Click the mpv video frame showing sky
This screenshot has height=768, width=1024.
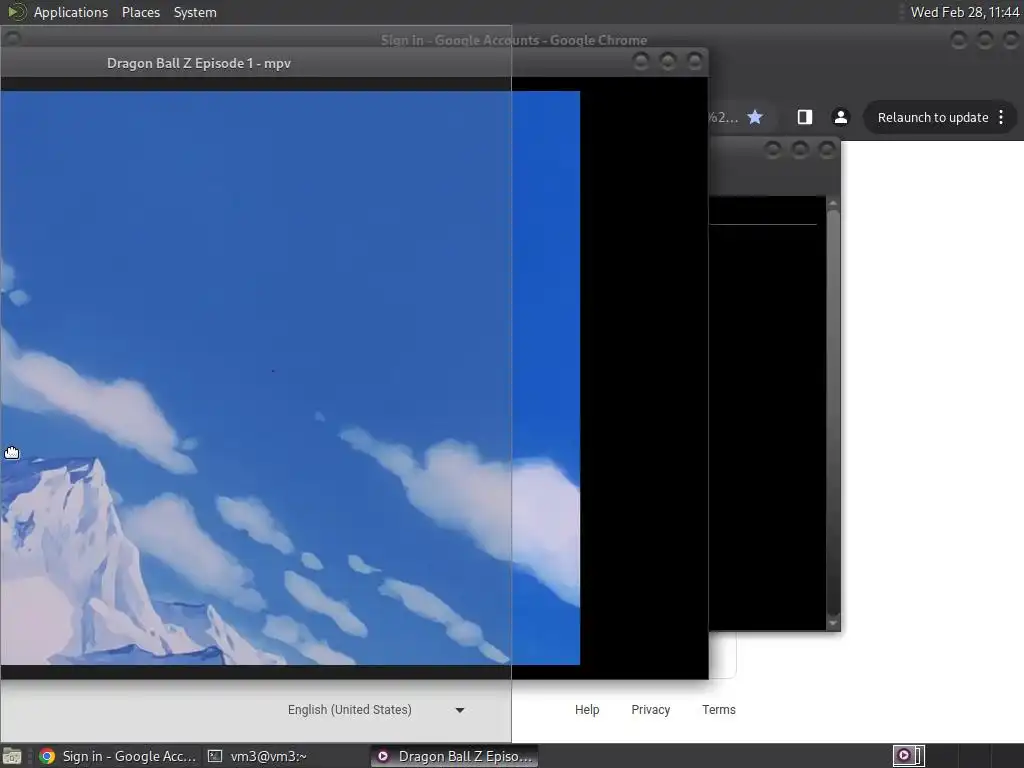[290, 377]
